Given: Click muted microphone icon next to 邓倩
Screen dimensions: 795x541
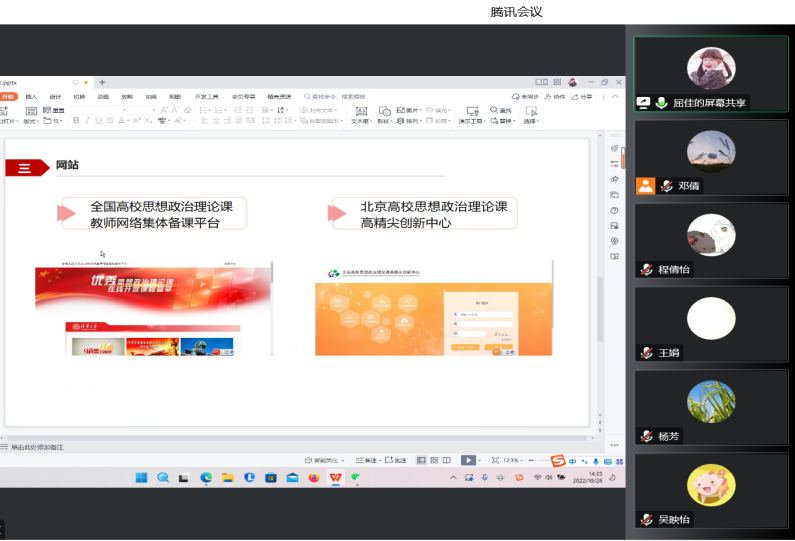Looking at the screenshot, I should click(x=667, y=186).
